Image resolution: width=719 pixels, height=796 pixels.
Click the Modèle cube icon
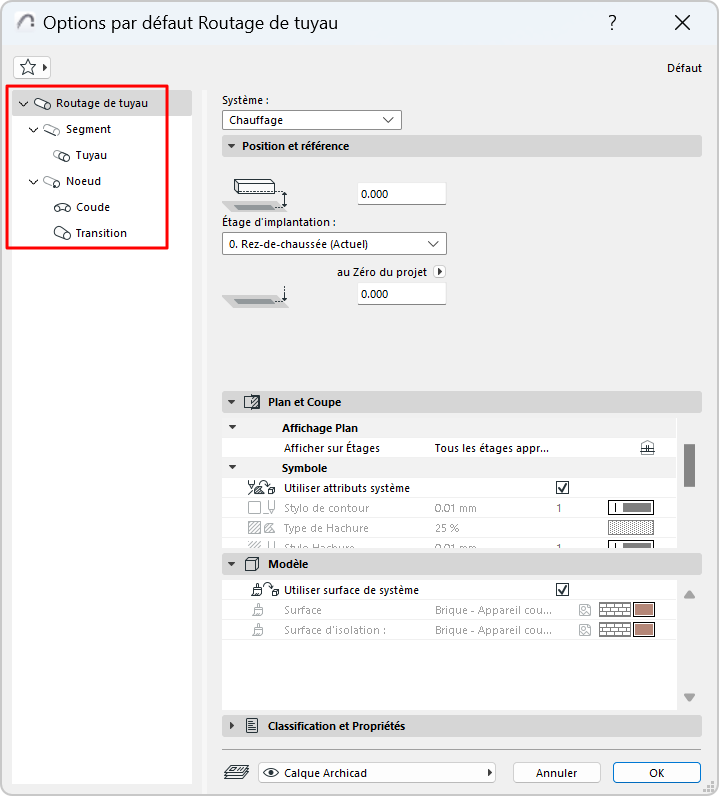(x=252, y=564)
